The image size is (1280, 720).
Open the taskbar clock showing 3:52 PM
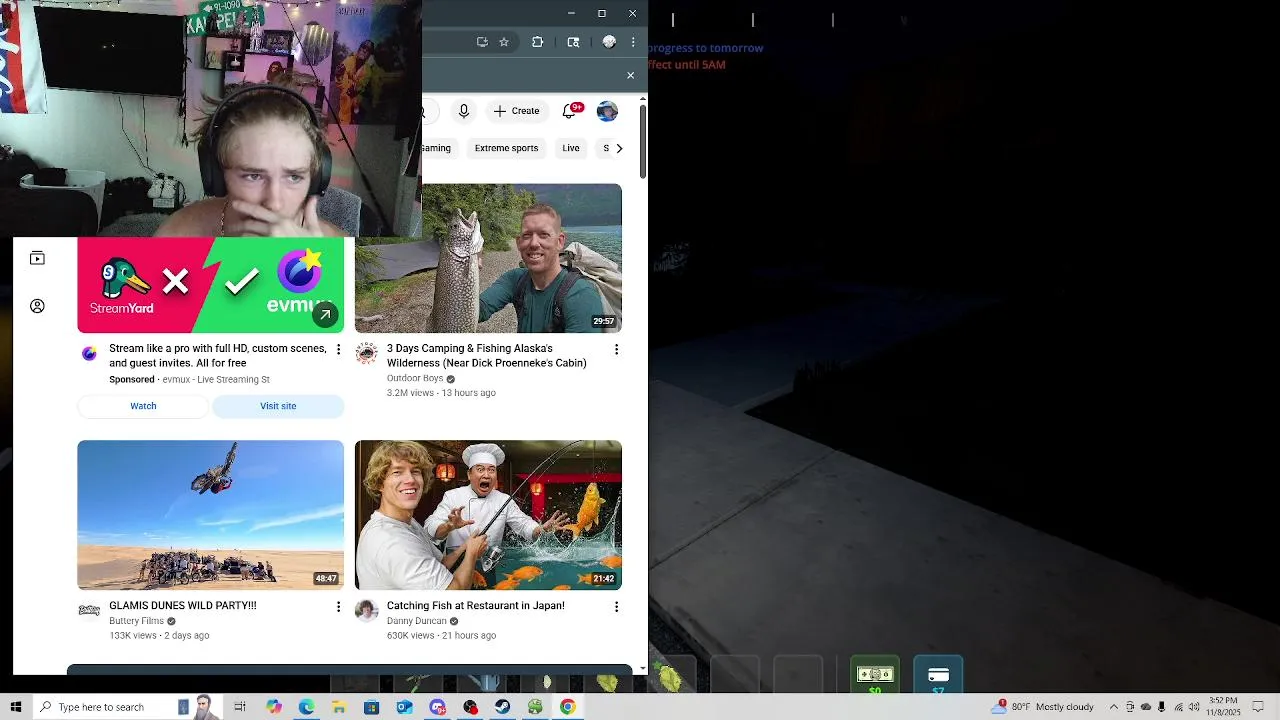pos(1223,707)
